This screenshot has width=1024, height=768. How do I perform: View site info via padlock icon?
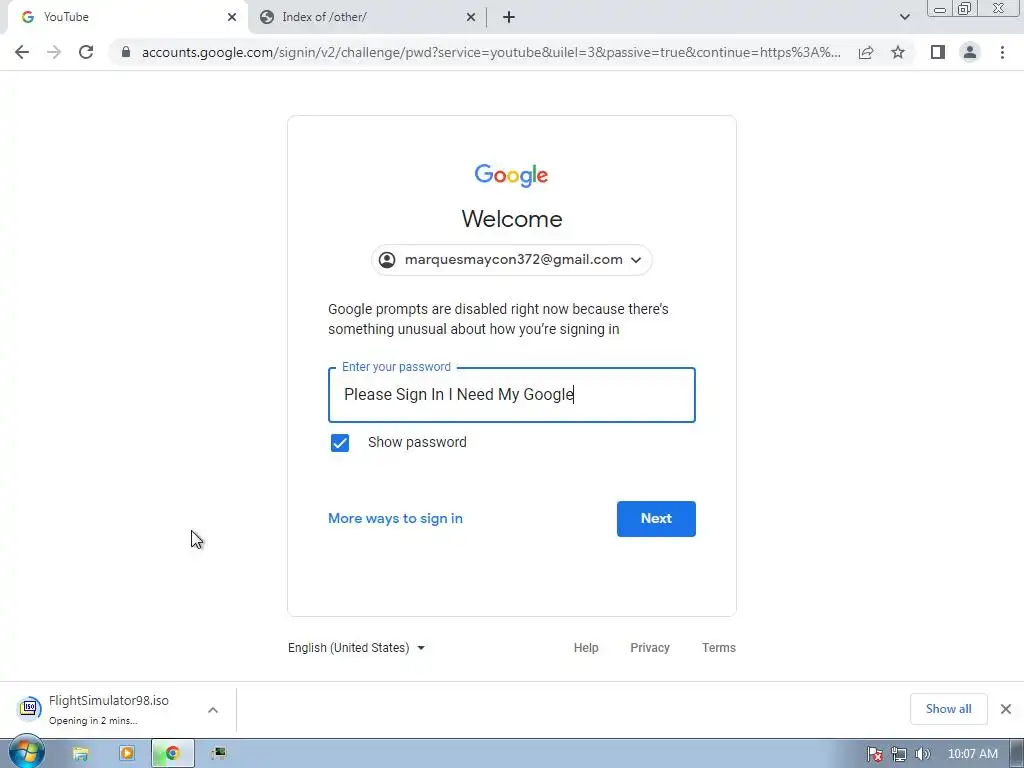coord(126,52)
